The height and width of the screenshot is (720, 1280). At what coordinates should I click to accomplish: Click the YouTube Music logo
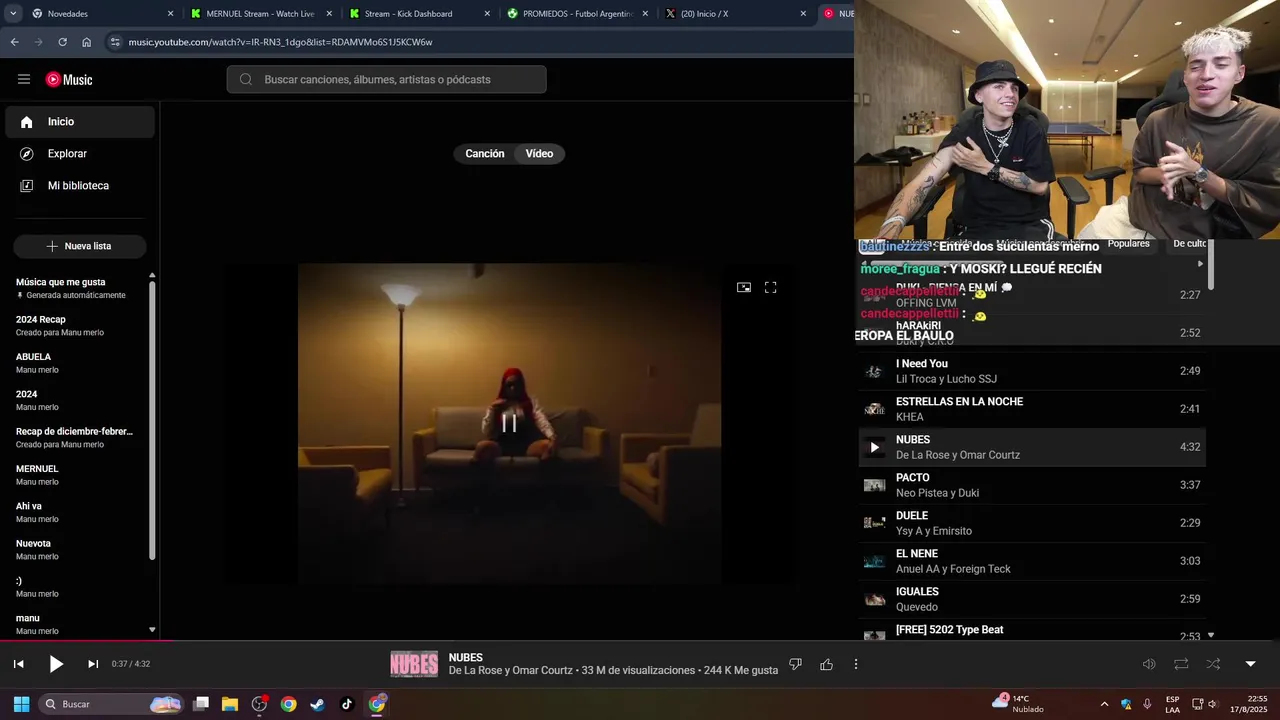(x=69, y=79)
